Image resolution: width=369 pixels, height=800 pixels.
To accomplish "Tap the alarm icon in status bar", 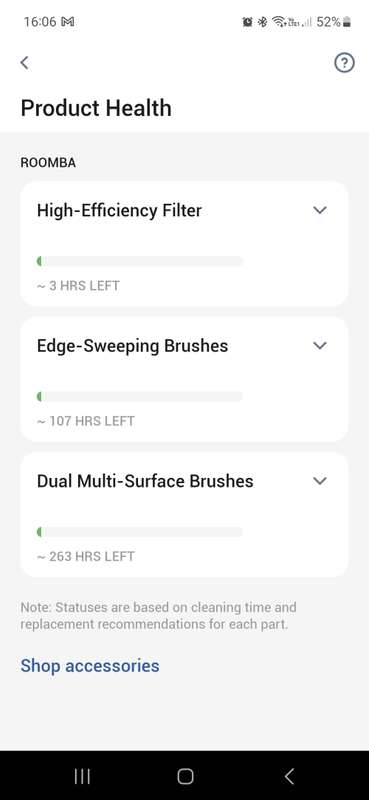I will pyautogui.click(x=248, y=22).
